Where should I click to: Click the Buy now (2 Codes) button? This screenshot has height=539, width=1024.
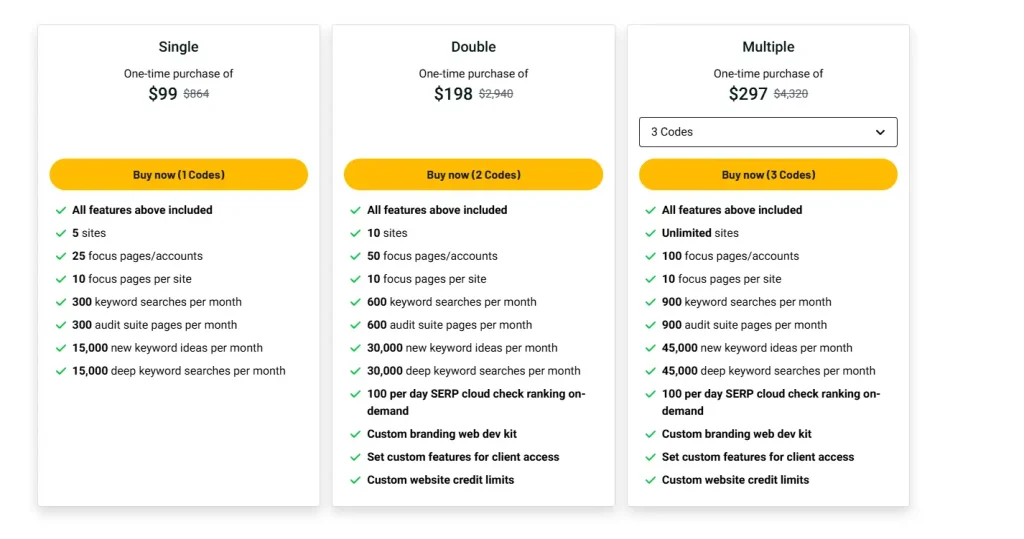pyautogui.click(x=473, y=174)
